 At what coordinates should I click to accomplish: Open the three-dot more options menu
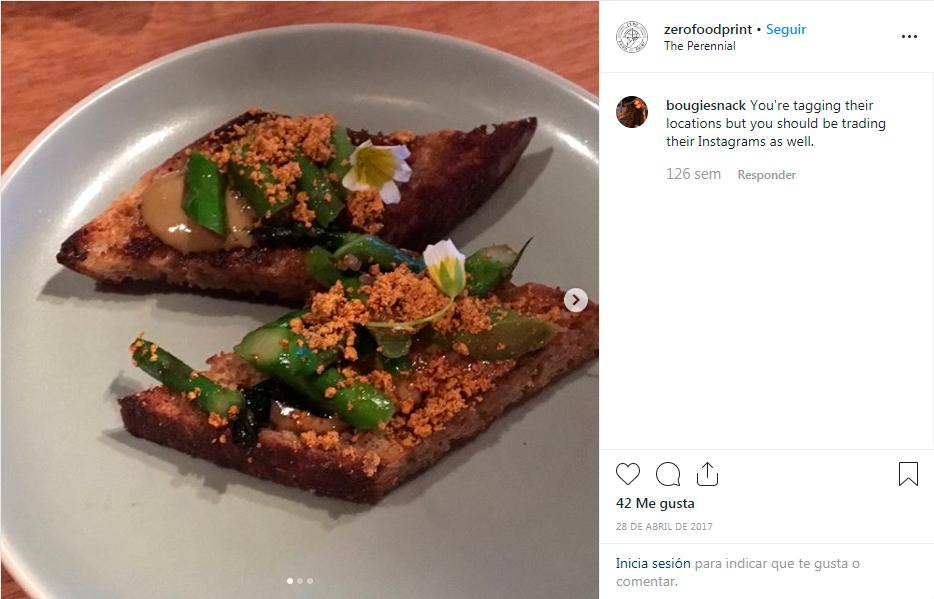pyautogui.click(x=908, y=37)
